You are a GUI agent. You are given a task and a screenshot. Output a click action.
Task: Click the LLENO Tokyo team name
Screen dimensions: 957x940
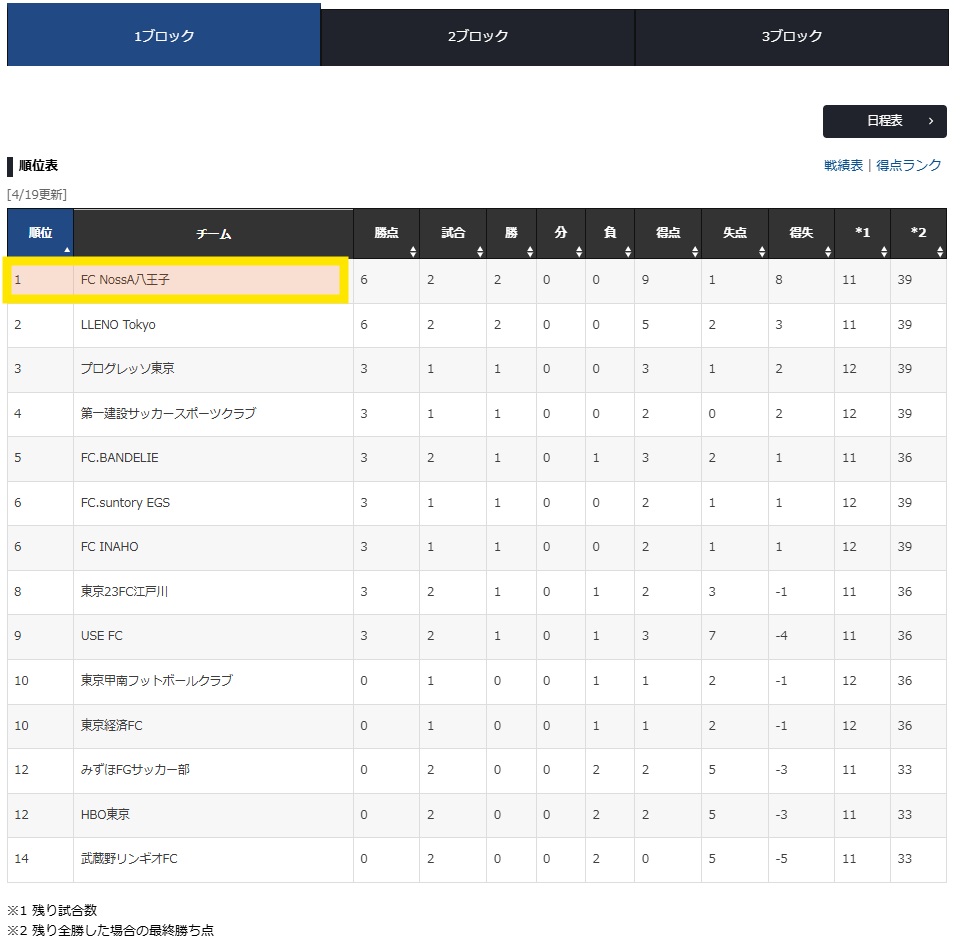coord(118,325)
